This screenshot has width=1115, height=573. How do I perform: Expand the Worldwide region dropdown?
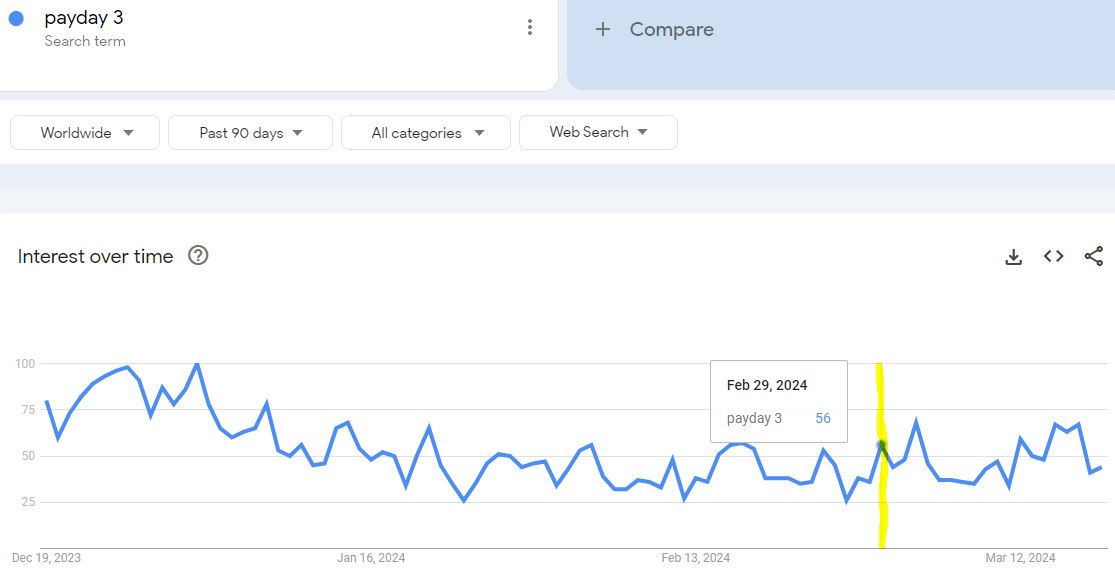(x=85, y=133)
